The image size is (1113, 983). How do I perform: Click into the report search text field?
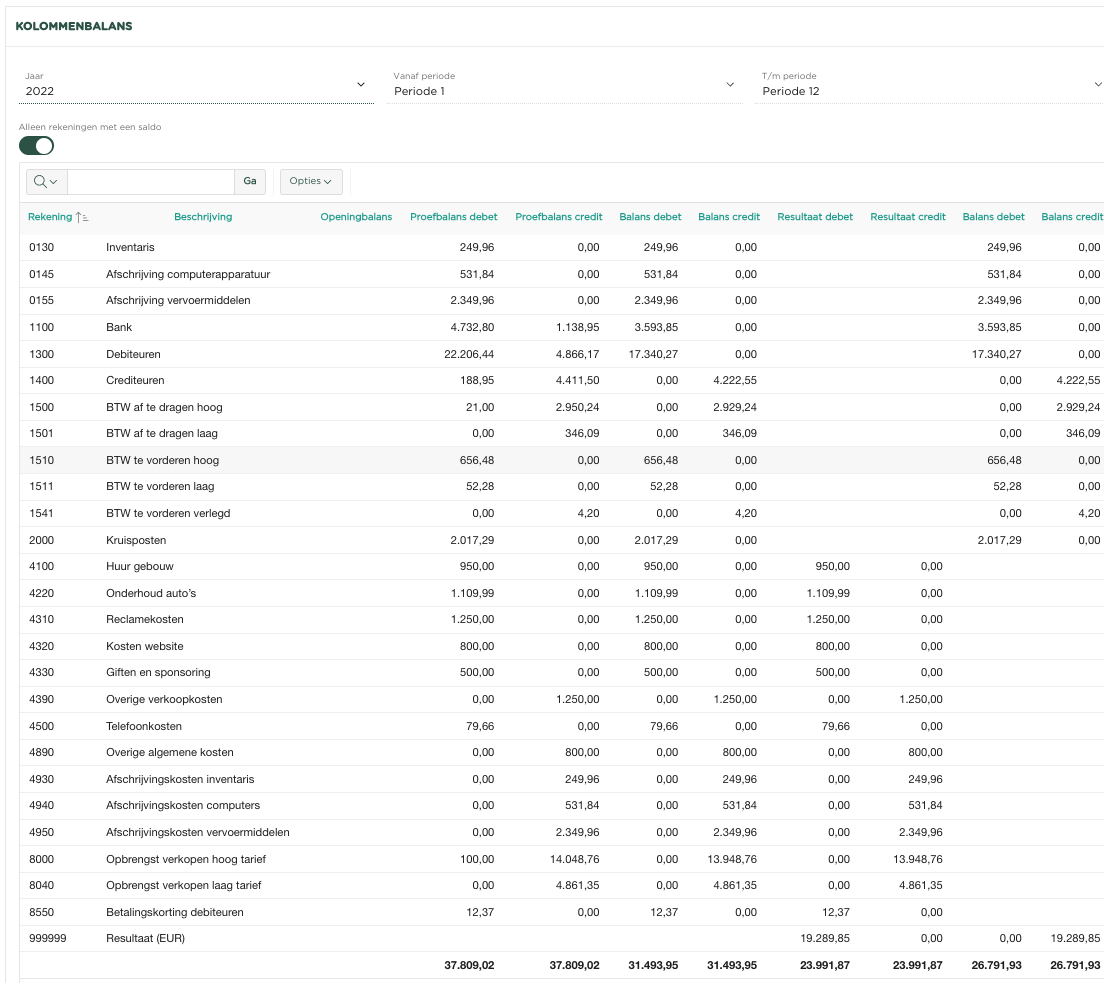(150, 181)
